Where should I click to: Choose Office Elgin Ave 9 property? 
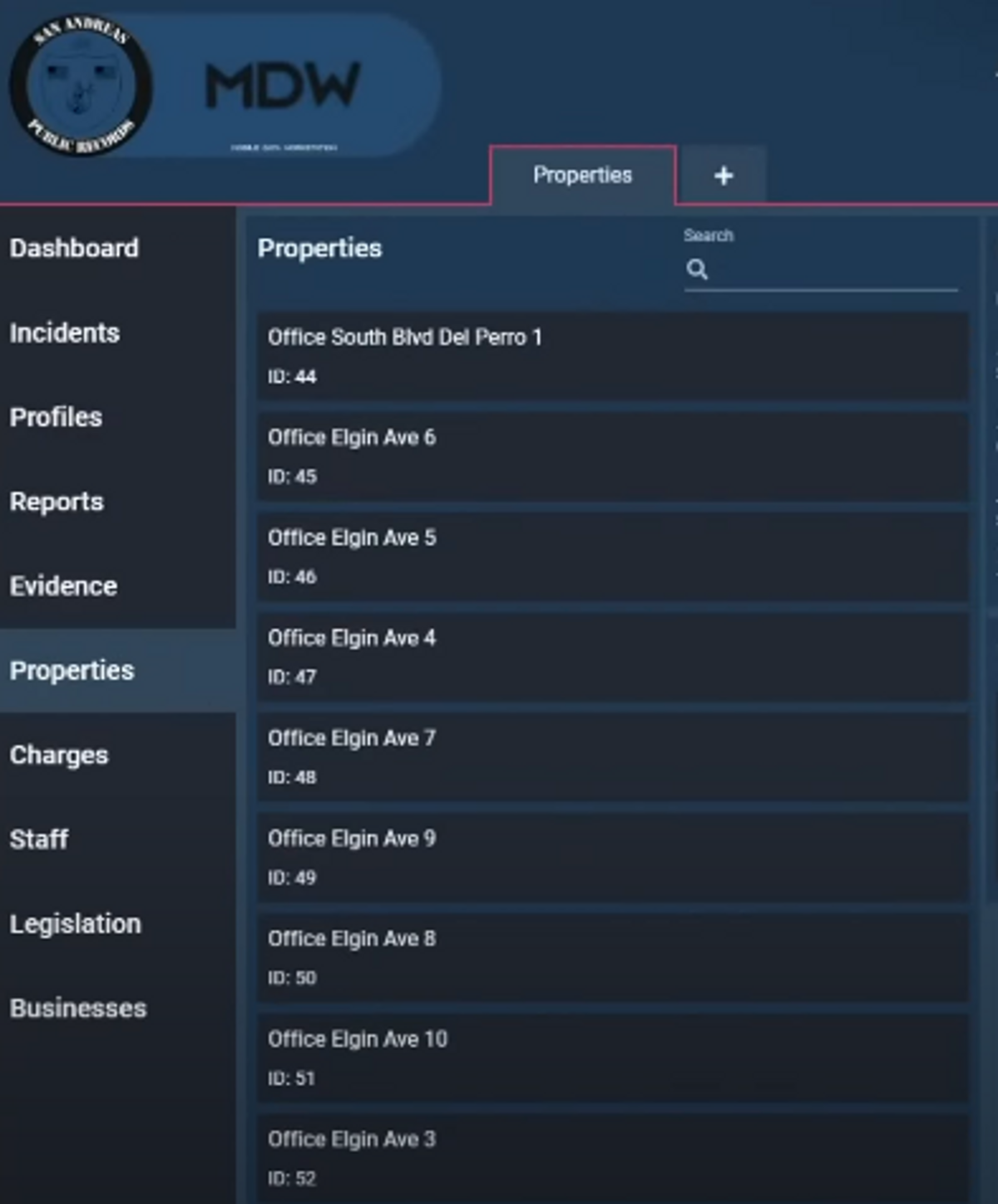click(x=612, y=857)
